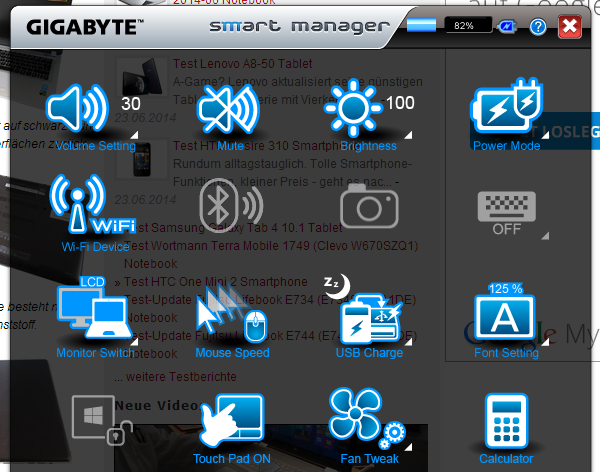Expand the Volume Setting corner triangle
The height and width of the screenshot is (472, 600).
click(134, 135)
